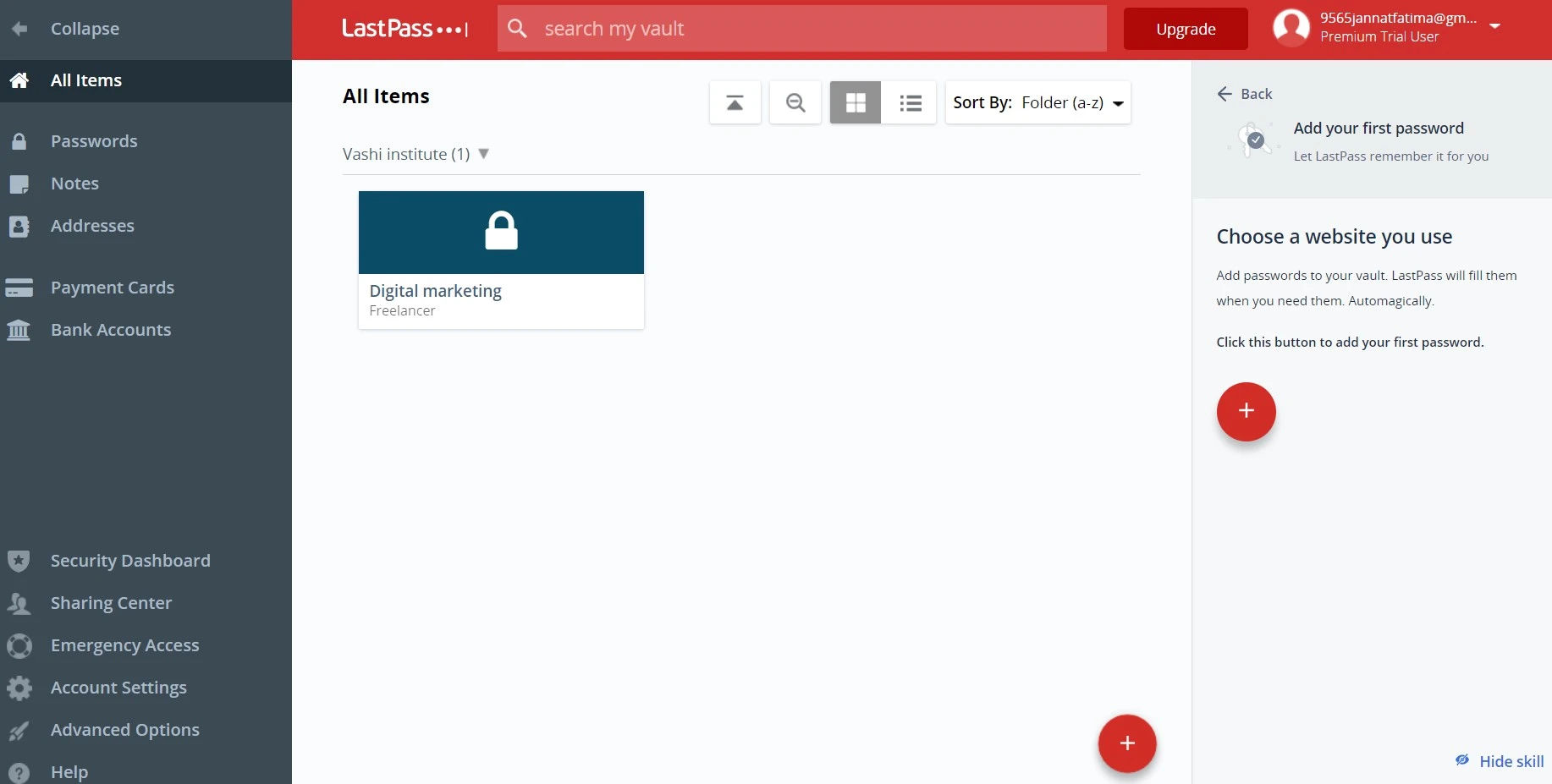Open Account Settings from the sidebar
The width and height of the screenshot is (1552, 784).
[x=118, y=688]
